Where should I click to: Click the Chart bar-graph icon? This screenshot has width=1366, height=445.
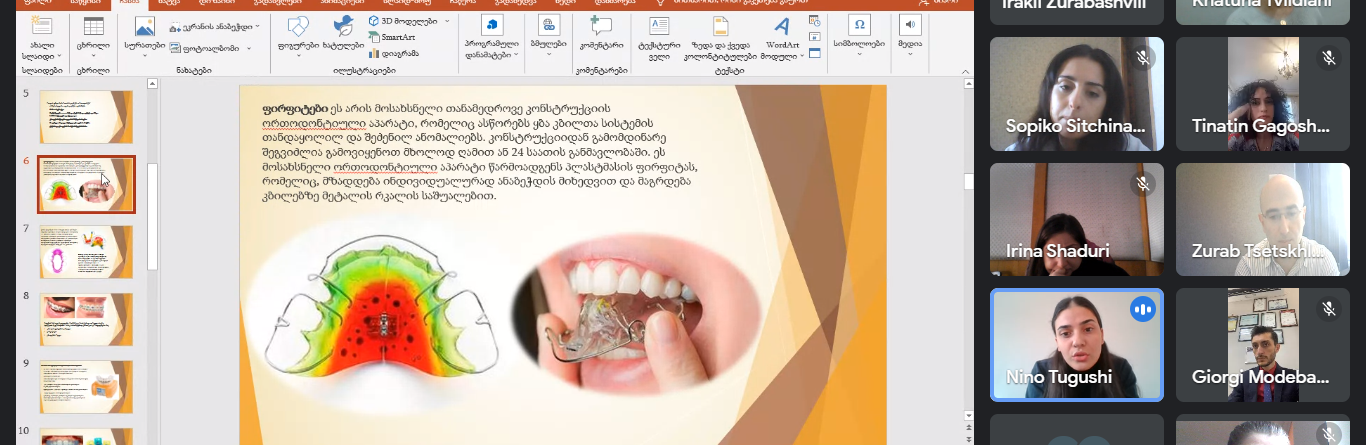click(x=374, y=52)
